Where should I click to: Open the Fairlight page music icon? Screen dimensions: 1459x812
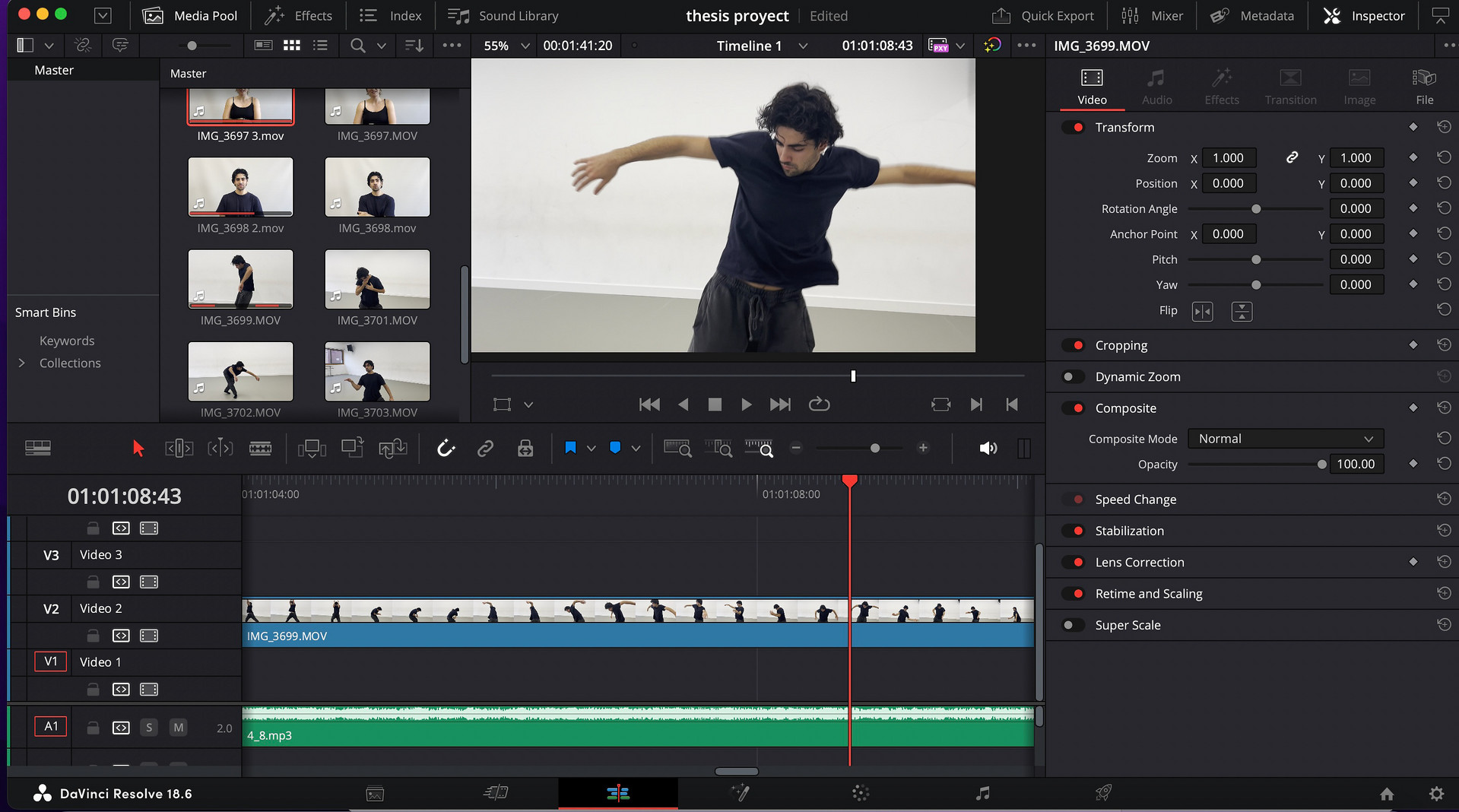tap(982, 794)
